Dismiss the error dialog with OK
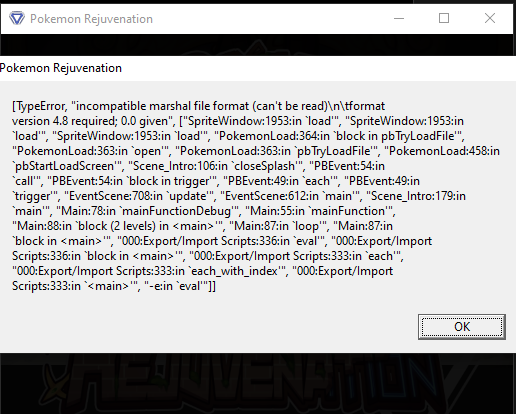516x414 pixels. click(x=462, y=327)
